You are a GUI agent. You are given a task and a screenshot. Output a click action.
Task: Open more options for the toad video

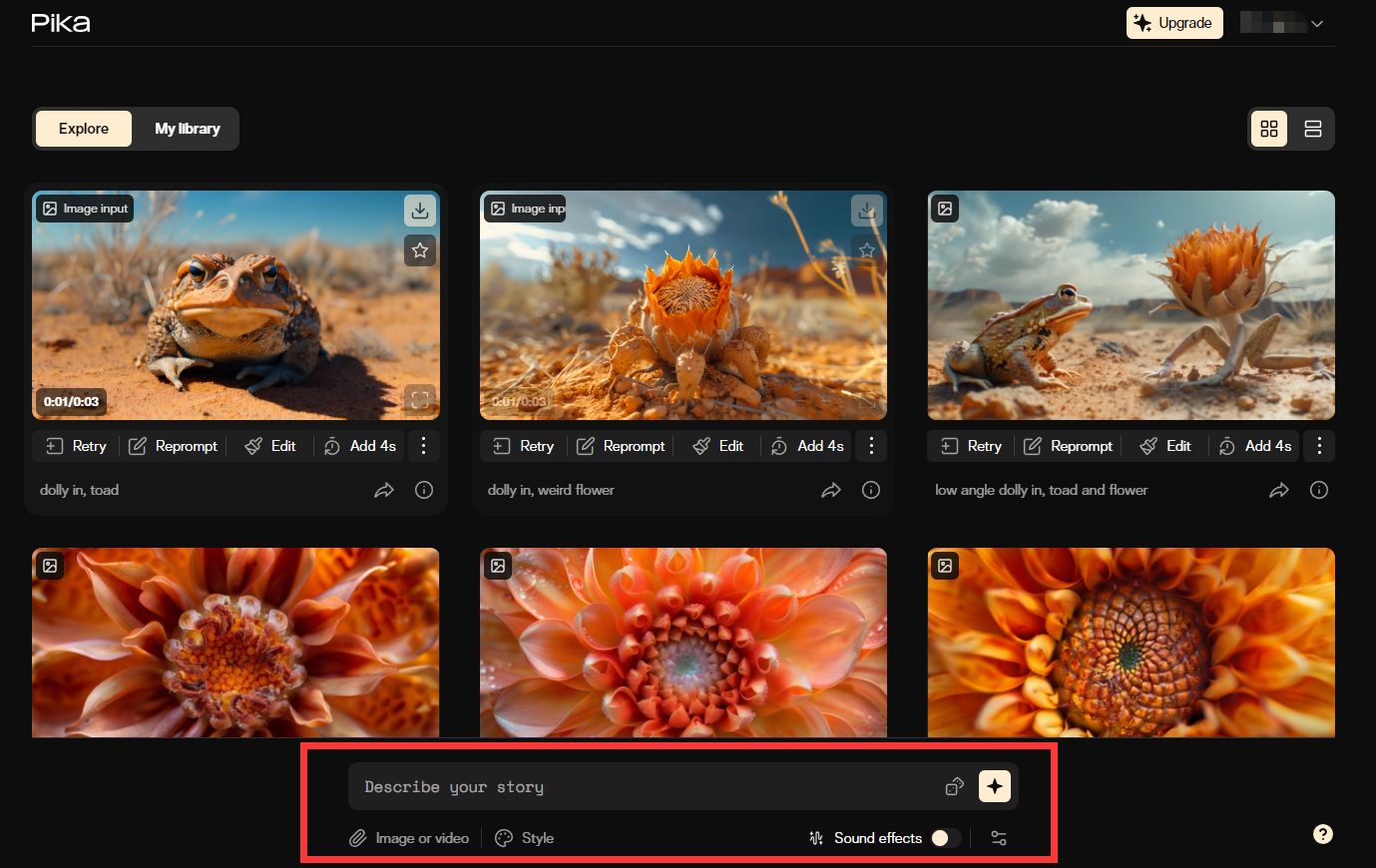[424, 446]
